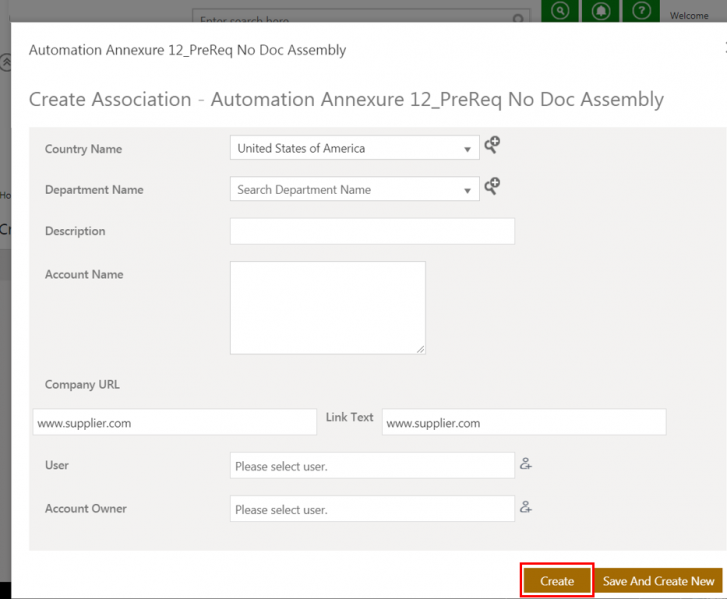Click the collapse chevron icon at left edge
Image resolution: width=727 pixels, height=599 pixels.
5,62
